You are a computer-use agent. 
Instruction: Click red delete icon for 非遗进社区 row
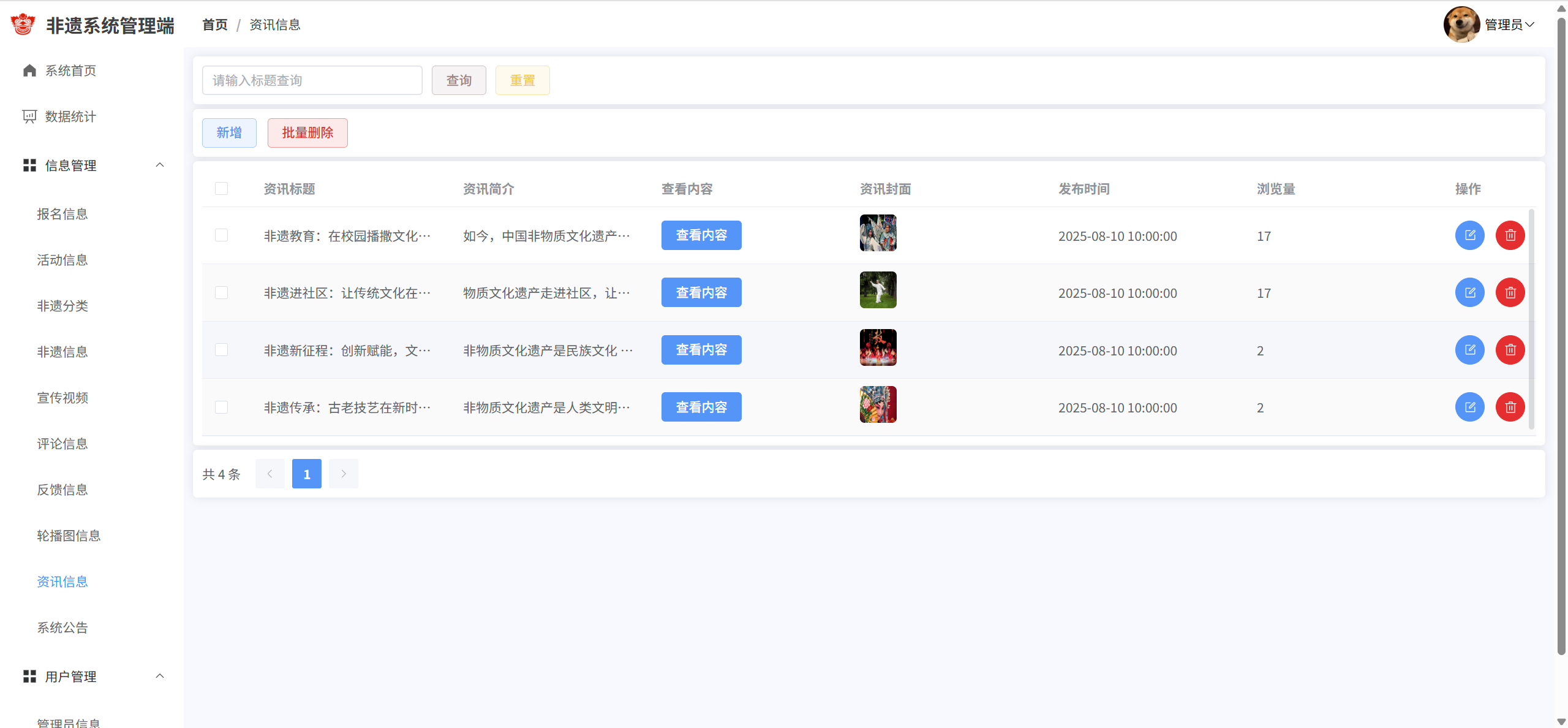tap(1510, 293)
